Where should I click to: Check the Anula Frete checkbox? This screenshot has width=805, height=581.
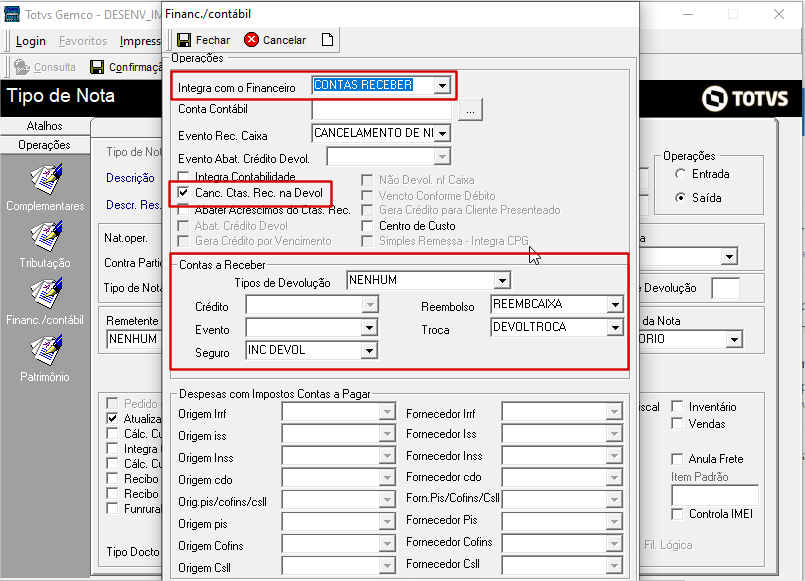point(677,458)
